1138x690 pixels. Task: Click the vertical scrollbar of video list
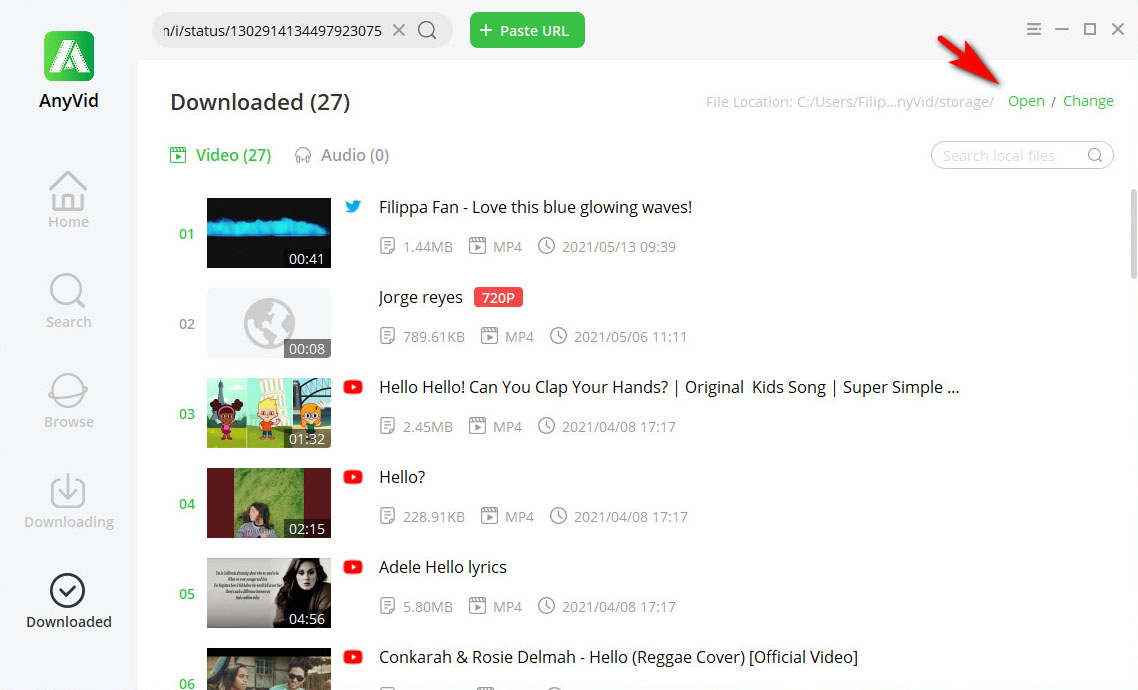(x=1133, y=234)
